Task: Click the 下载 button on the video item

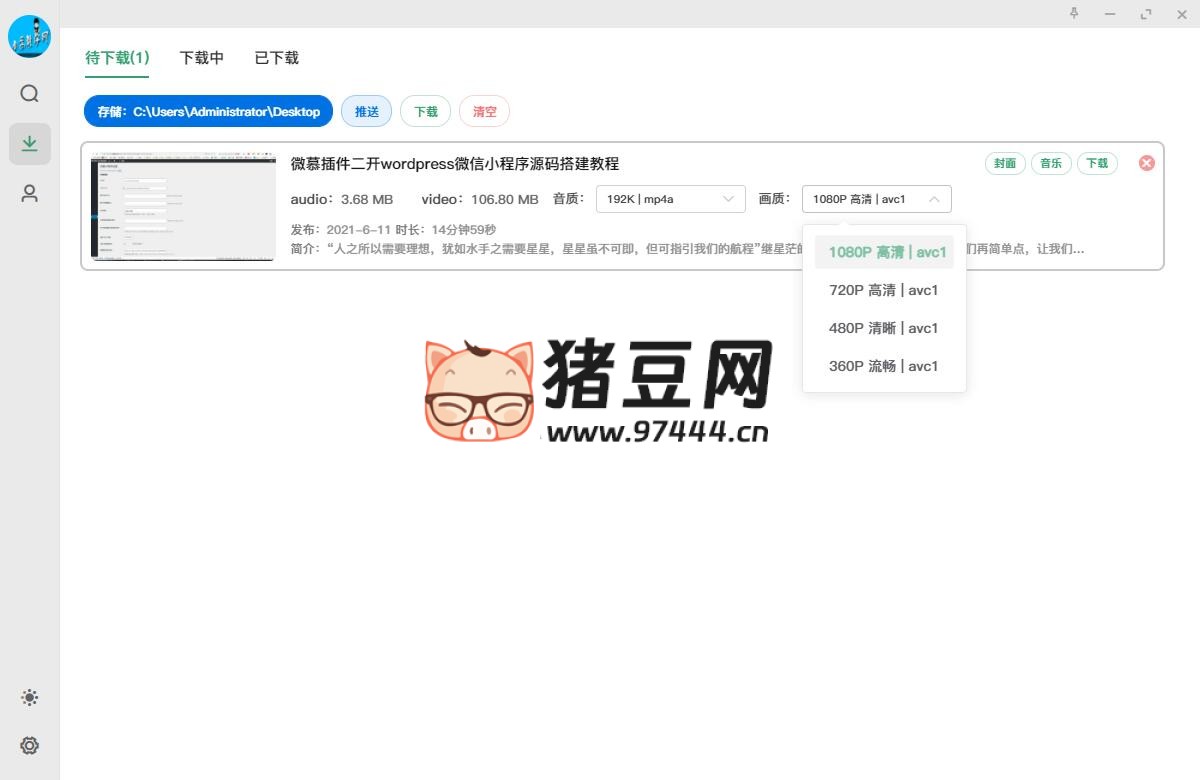Action: [x=1097, y=163]
